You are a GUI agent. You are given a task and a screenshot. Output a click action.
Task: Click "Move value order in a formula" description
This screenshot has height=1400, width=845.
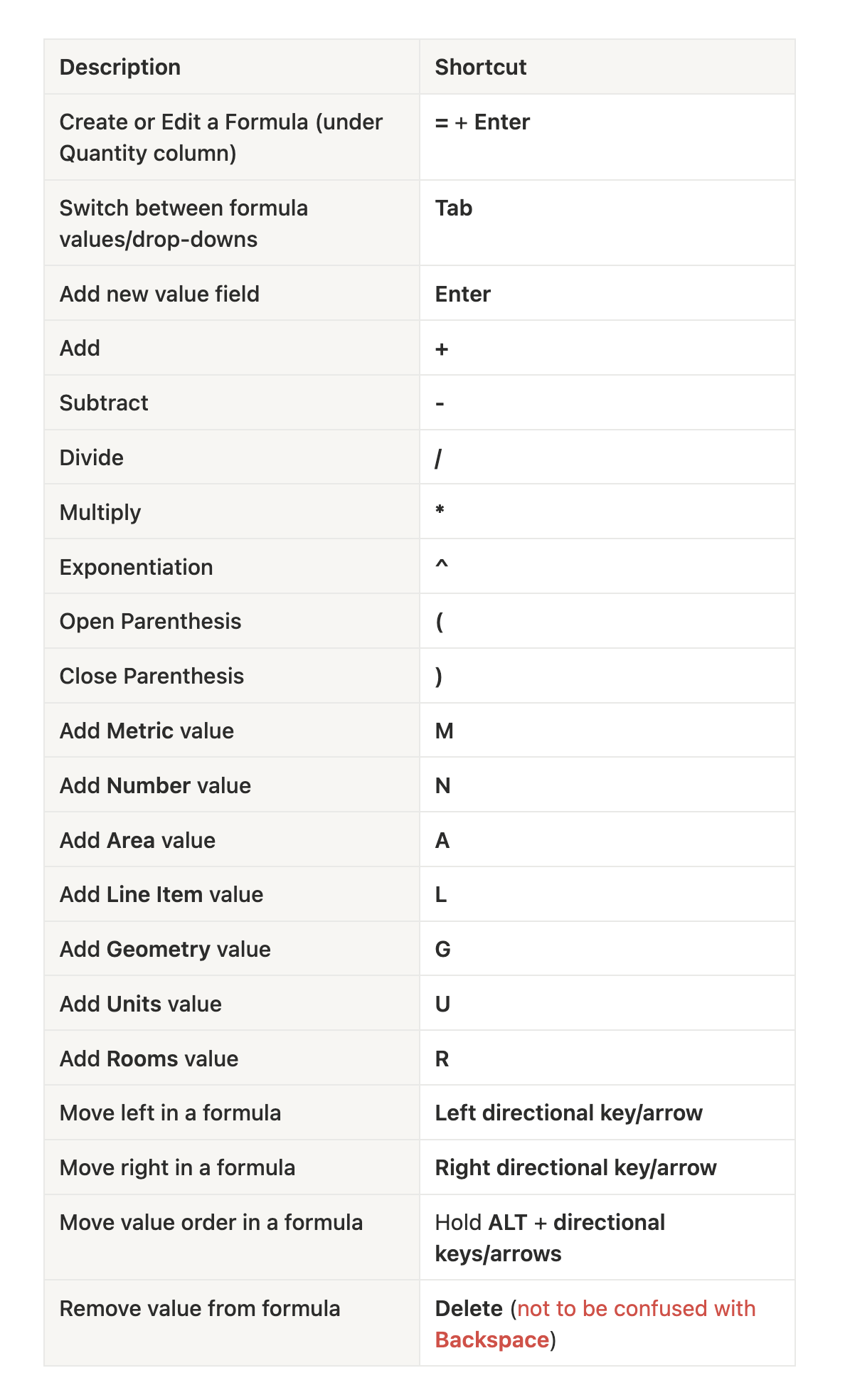tap(211, 1223)
